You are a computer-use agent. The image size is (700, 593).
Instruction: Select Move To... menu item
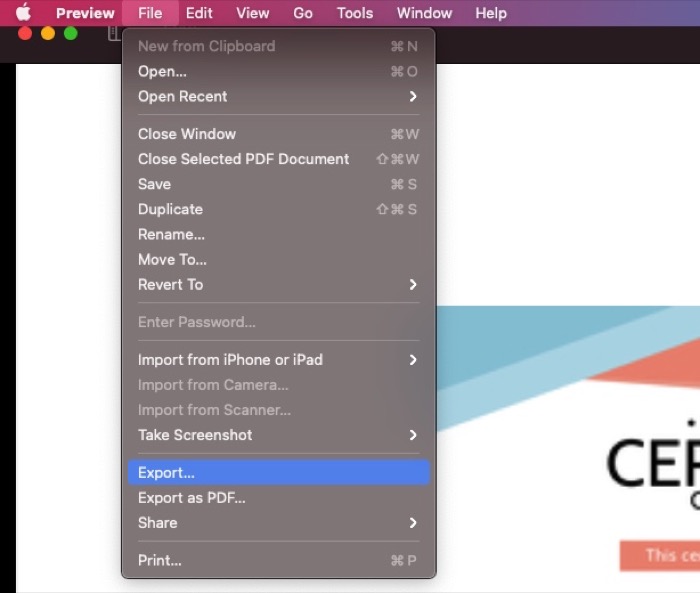coord(279,259)
